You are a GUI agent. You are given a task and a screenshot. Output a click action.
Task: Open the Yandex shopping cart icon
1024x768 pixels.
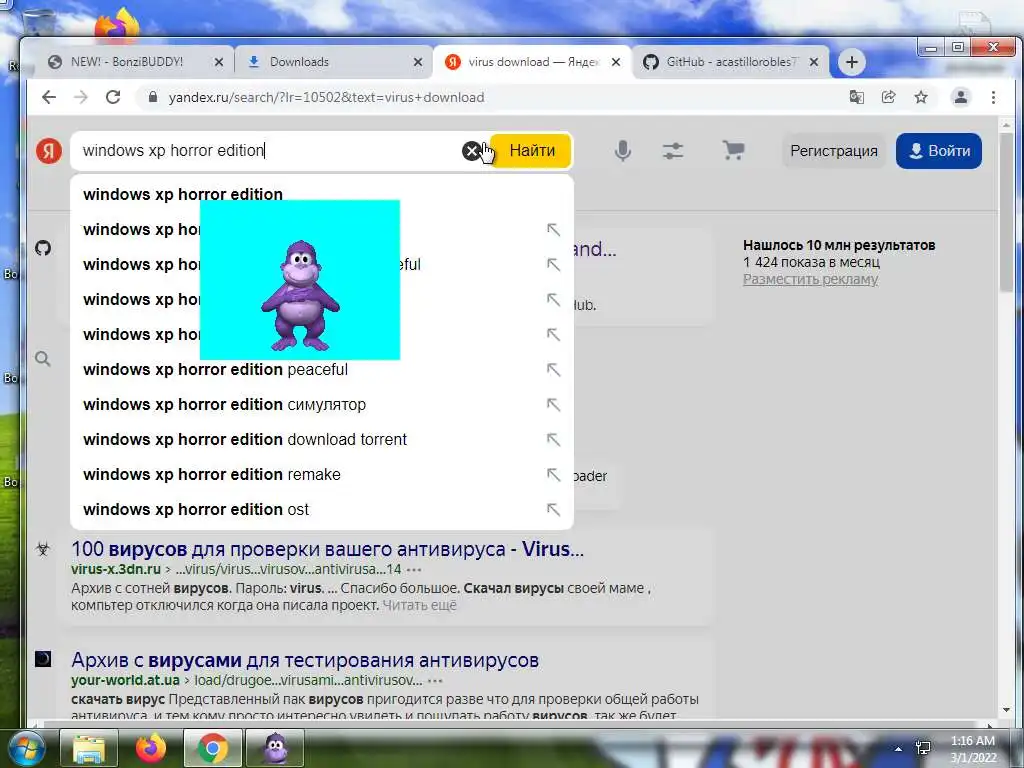coord(733,151)
